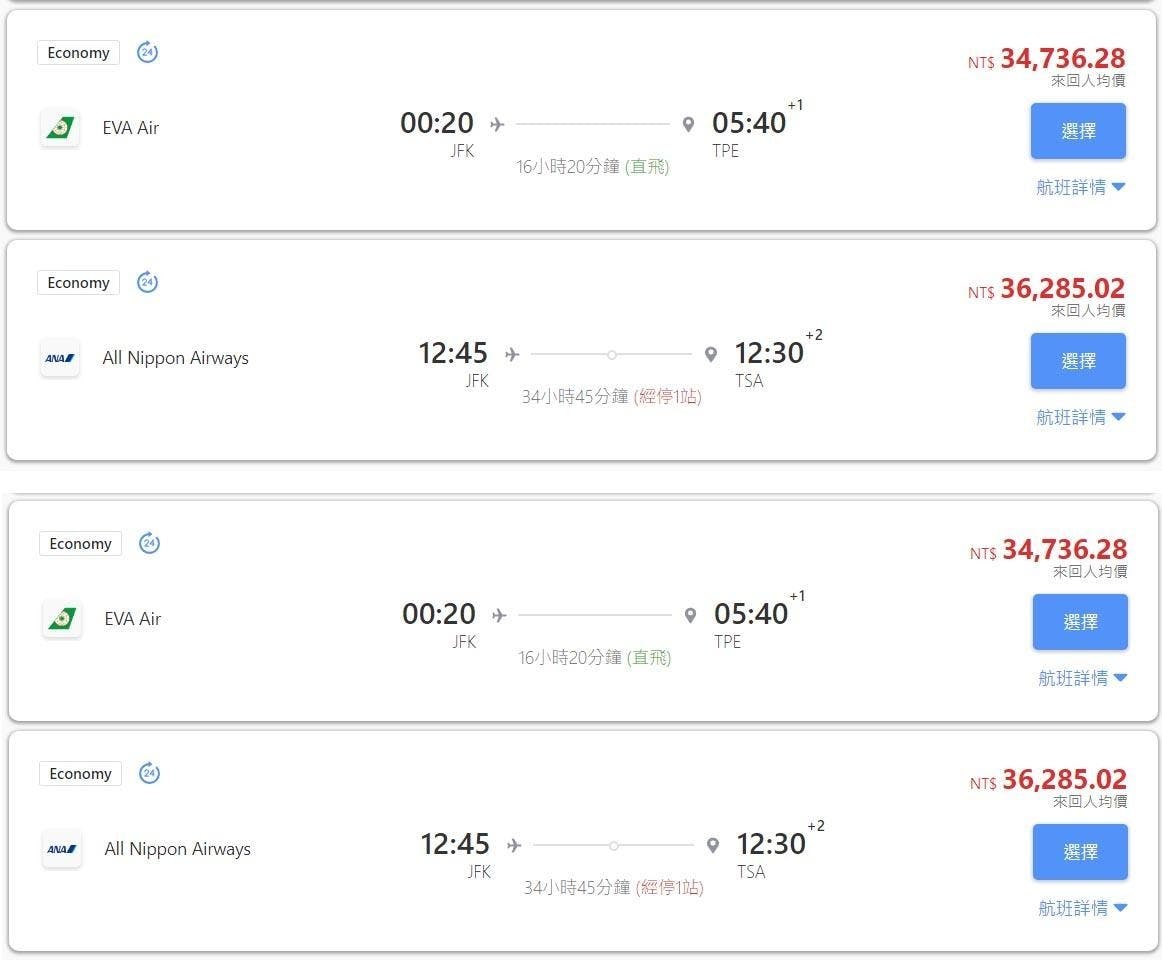Expand 航班詳情 in the second card (upper ANA)
Screen dimensions: 1162x960
coord(1080,417)
